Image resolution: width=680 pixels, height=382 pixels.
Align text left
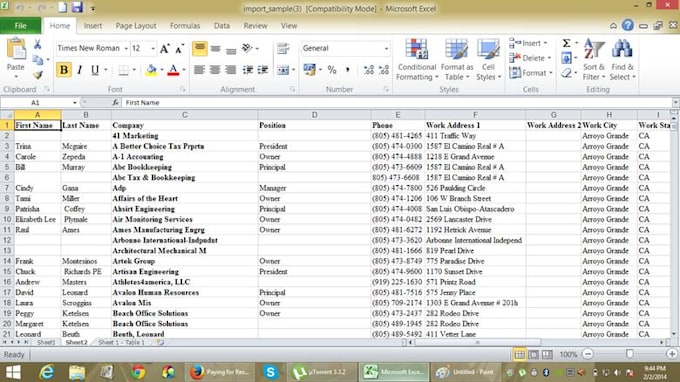tap(199, 70)
